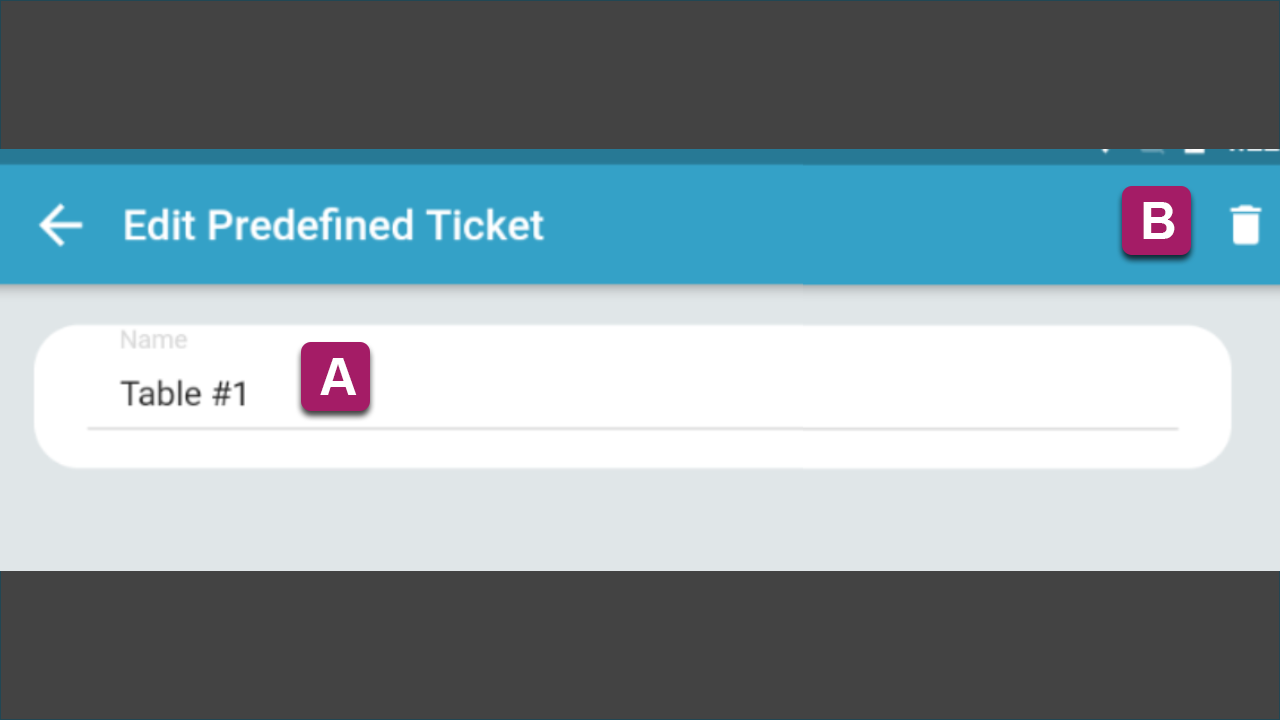Click the magenta A marker badge
Viewport: 1280px width, 720px height.
tap(336, 377)
